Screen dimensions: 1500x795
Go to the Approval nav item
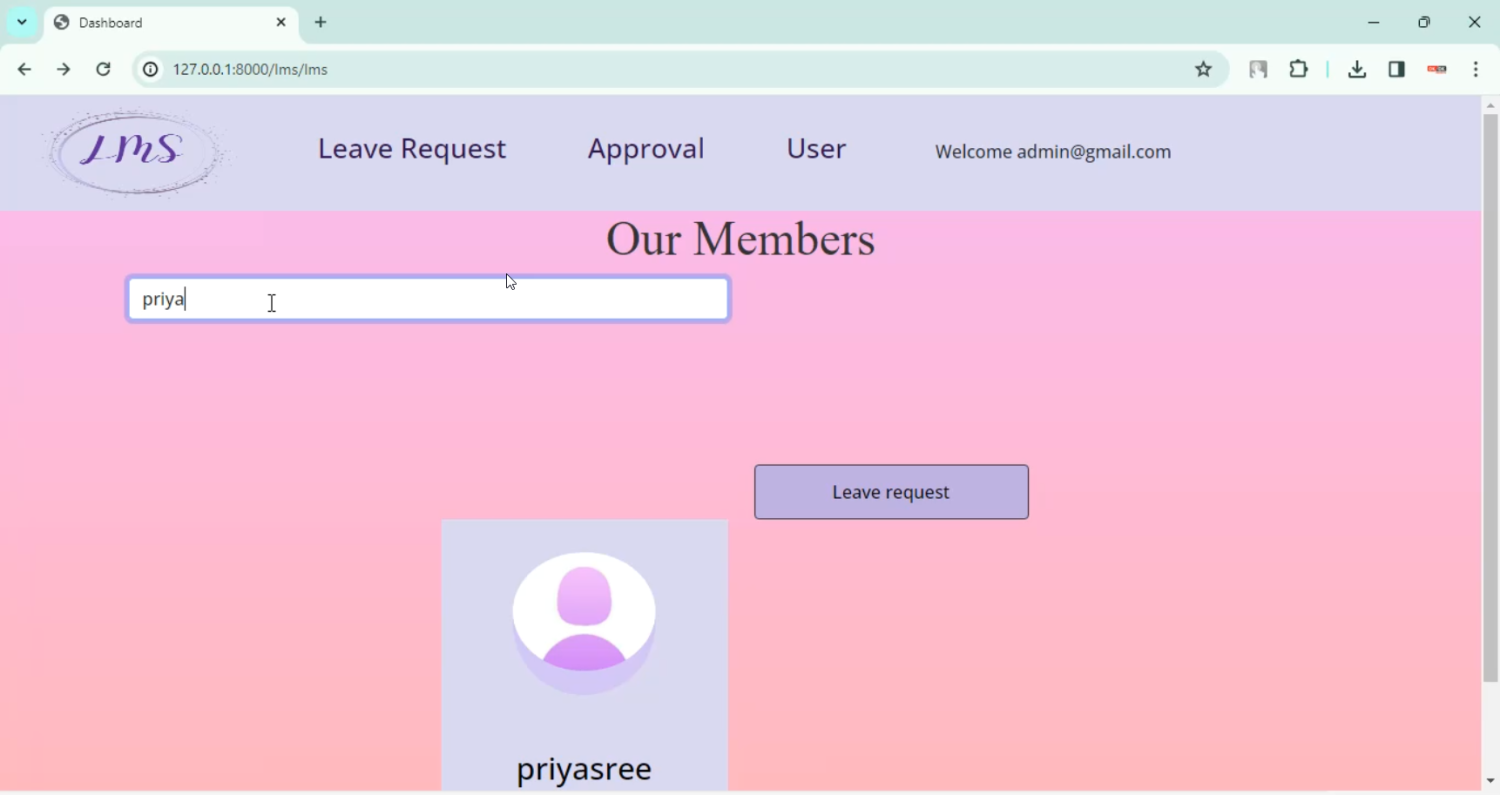tap(645, 149)
